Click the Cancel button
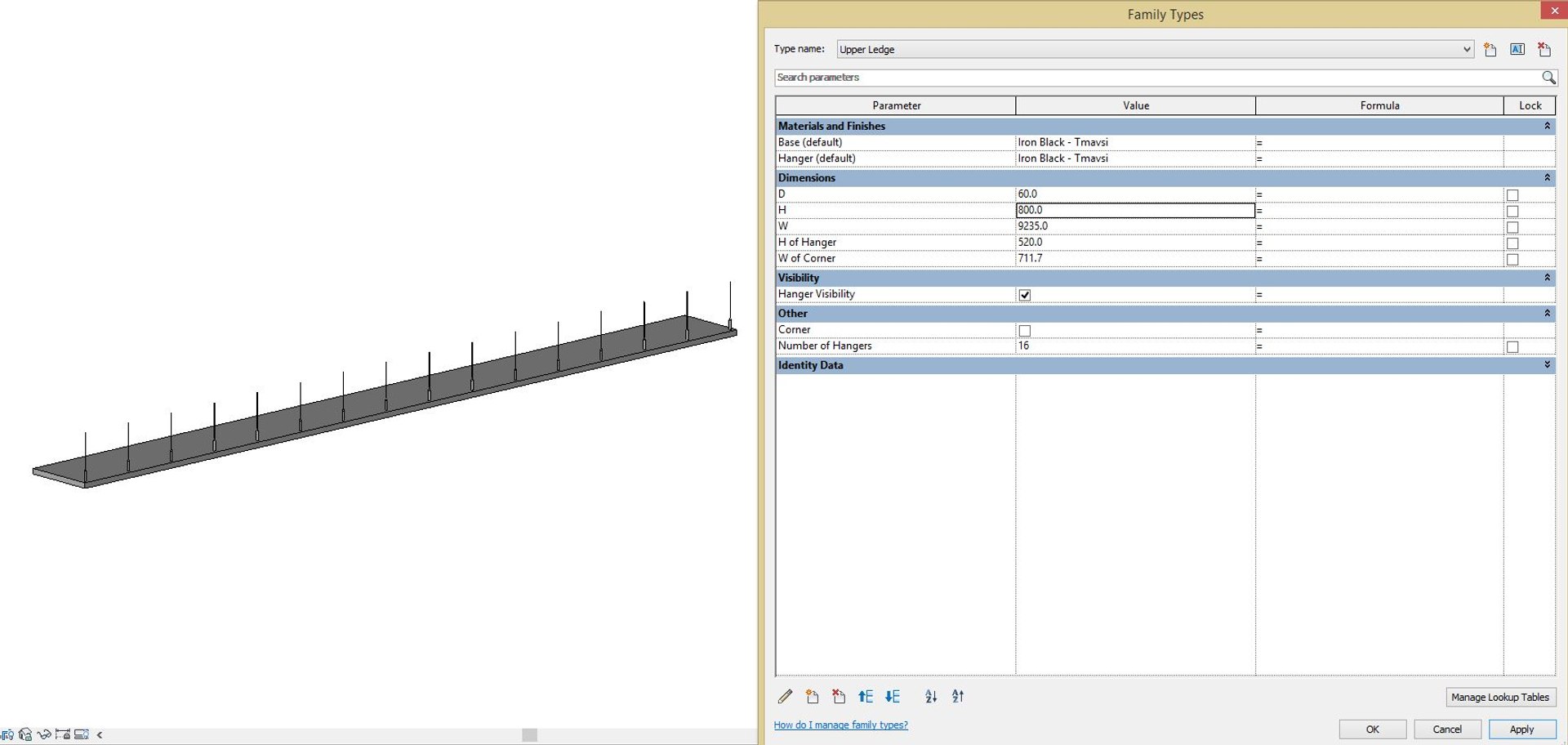The height and width of the screenshot is (745, 1568). (x=1447, y=729)
